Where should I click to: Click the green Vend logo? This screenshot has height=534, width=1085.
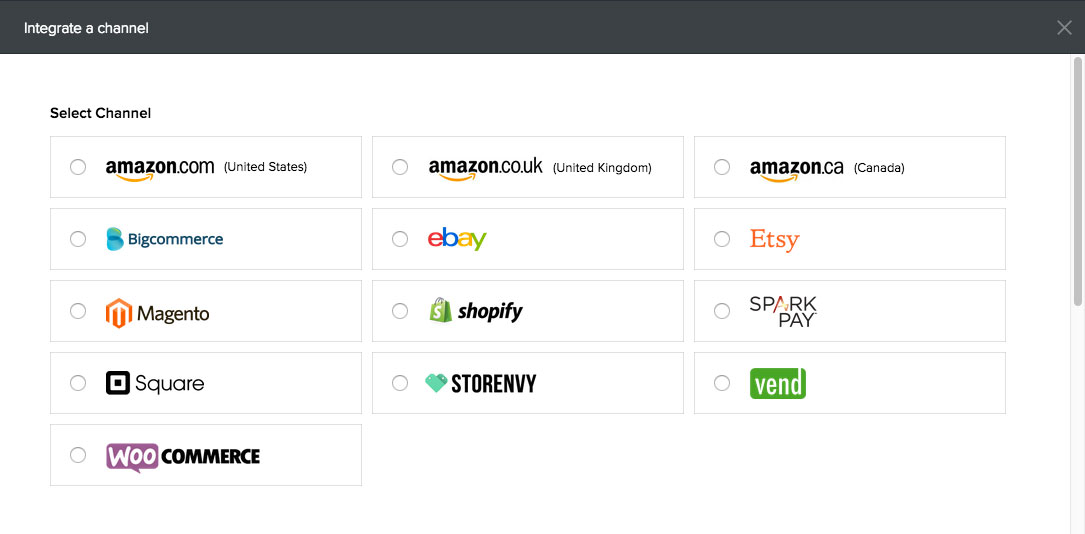point(778,383)
